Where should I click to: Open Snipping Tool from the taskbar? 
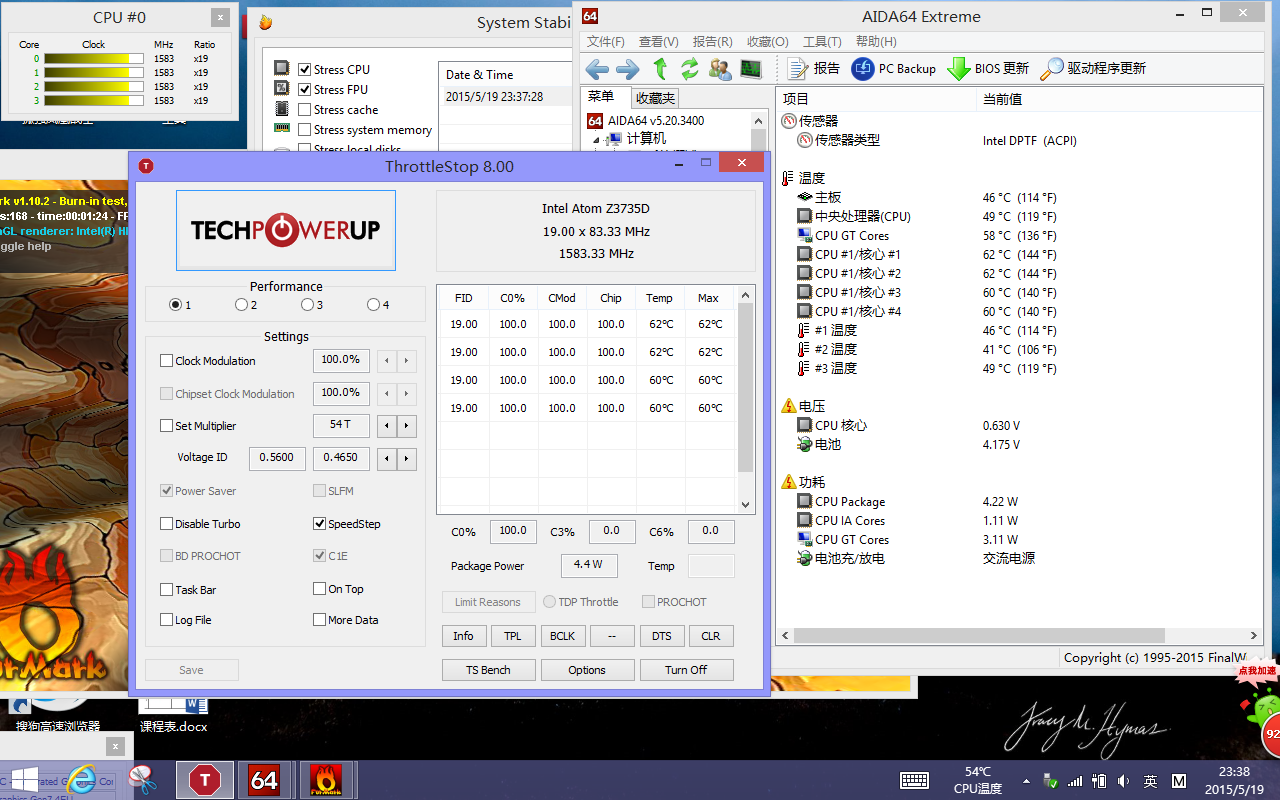pos(144,780)
